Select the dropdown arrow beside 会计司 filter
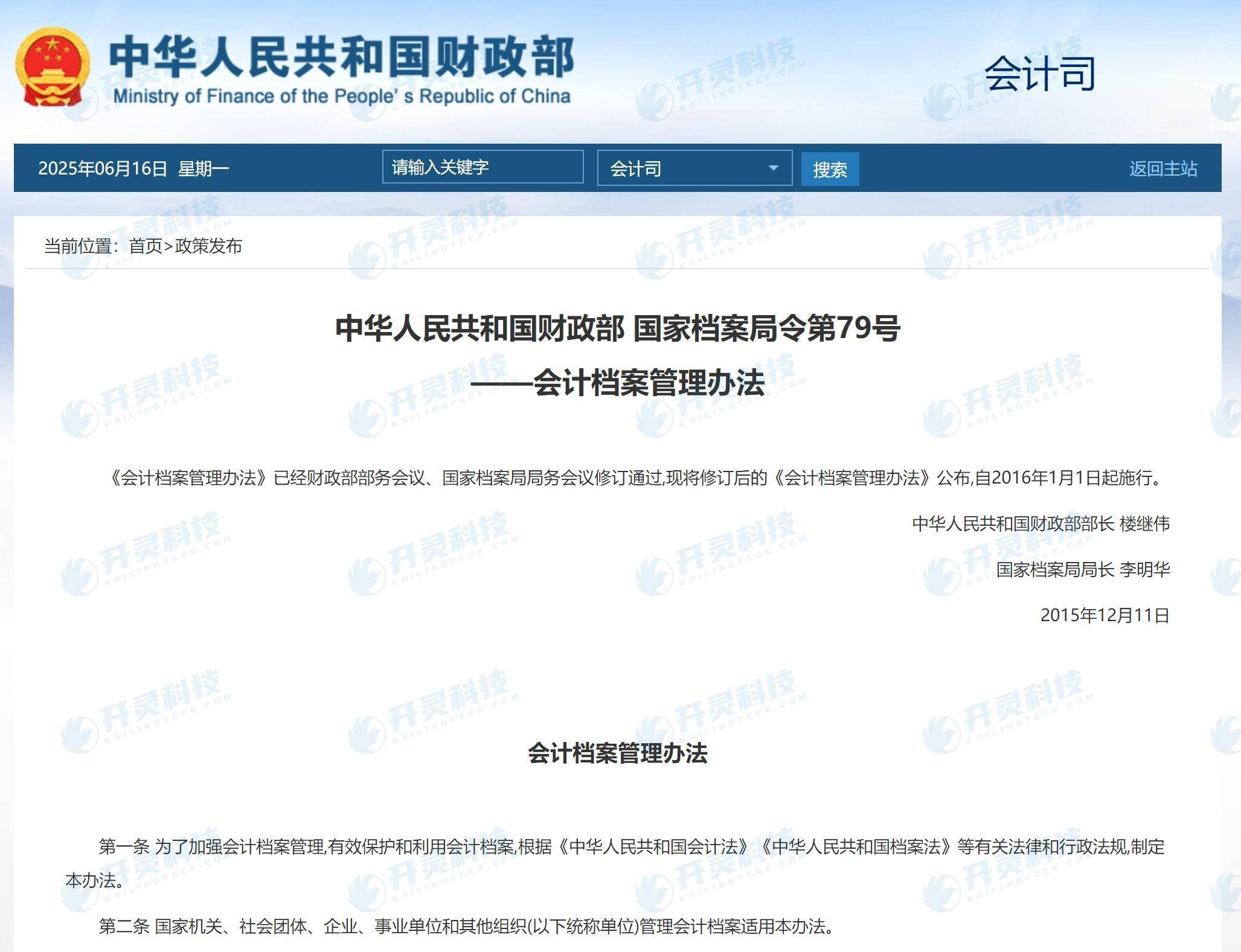The width and height of the screenshot is (1241, 952). (774, 168)
